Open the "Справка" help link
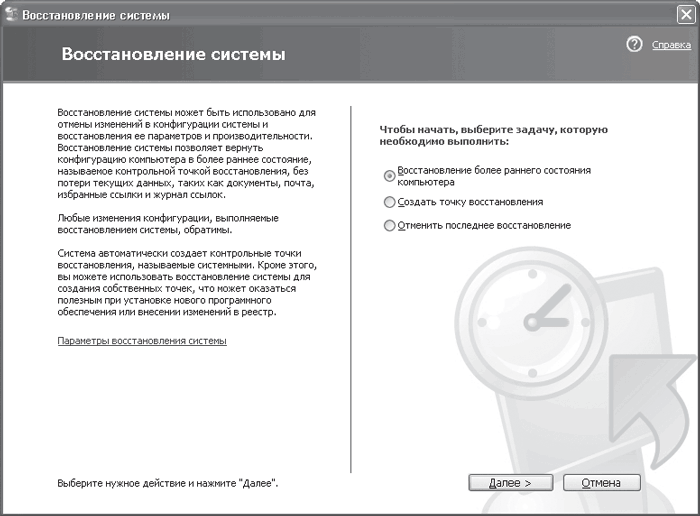700x516 pixels. 671,45
